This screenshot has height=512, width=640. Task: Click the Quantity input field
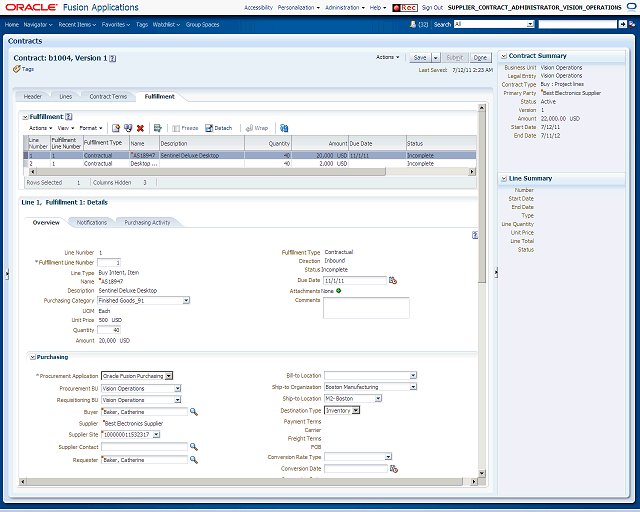pyautogui.click(x=109, y=330)
